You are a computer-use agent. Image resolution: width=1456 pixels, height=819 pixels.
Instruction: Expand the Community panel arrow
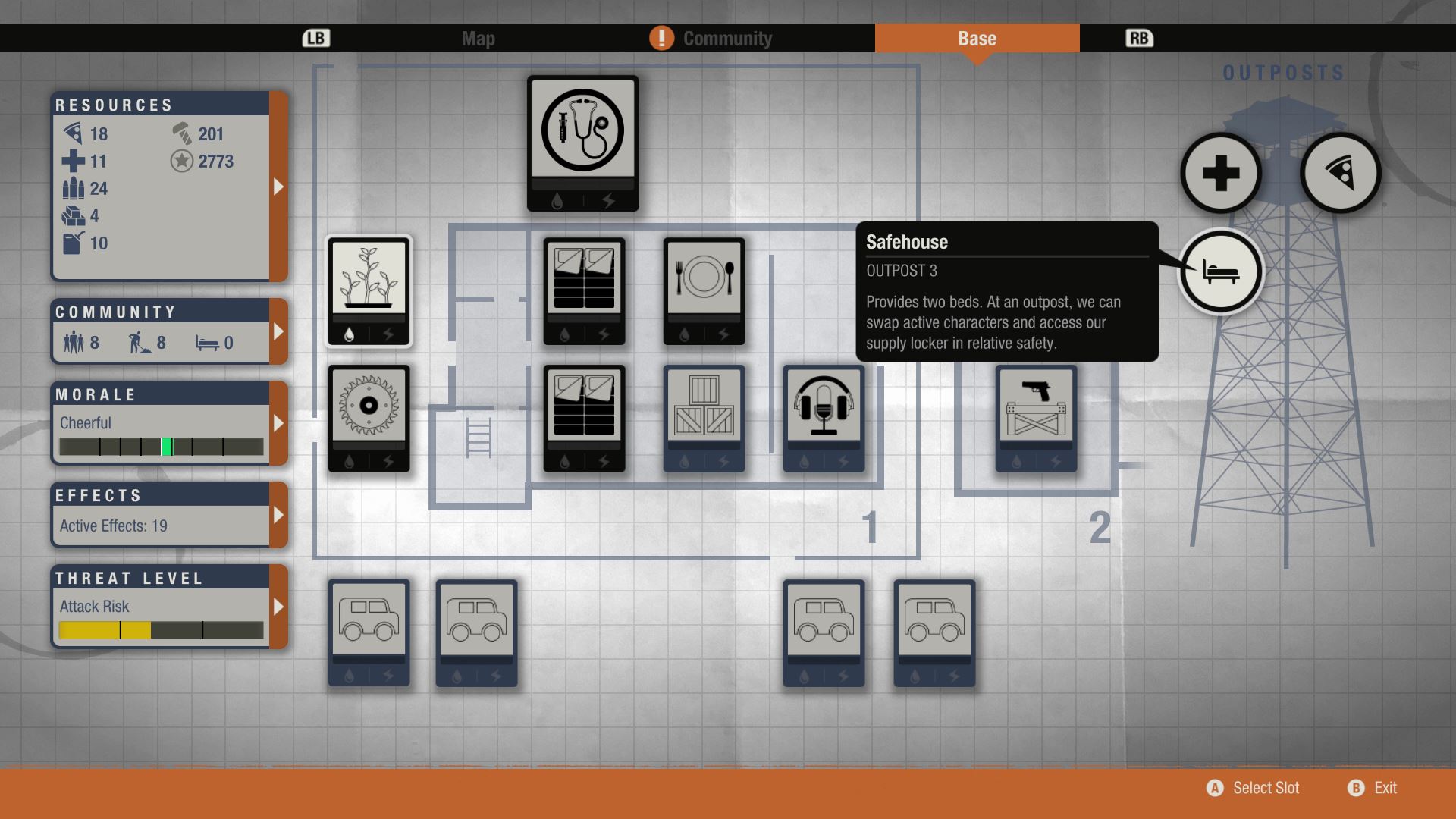point(278,331)
